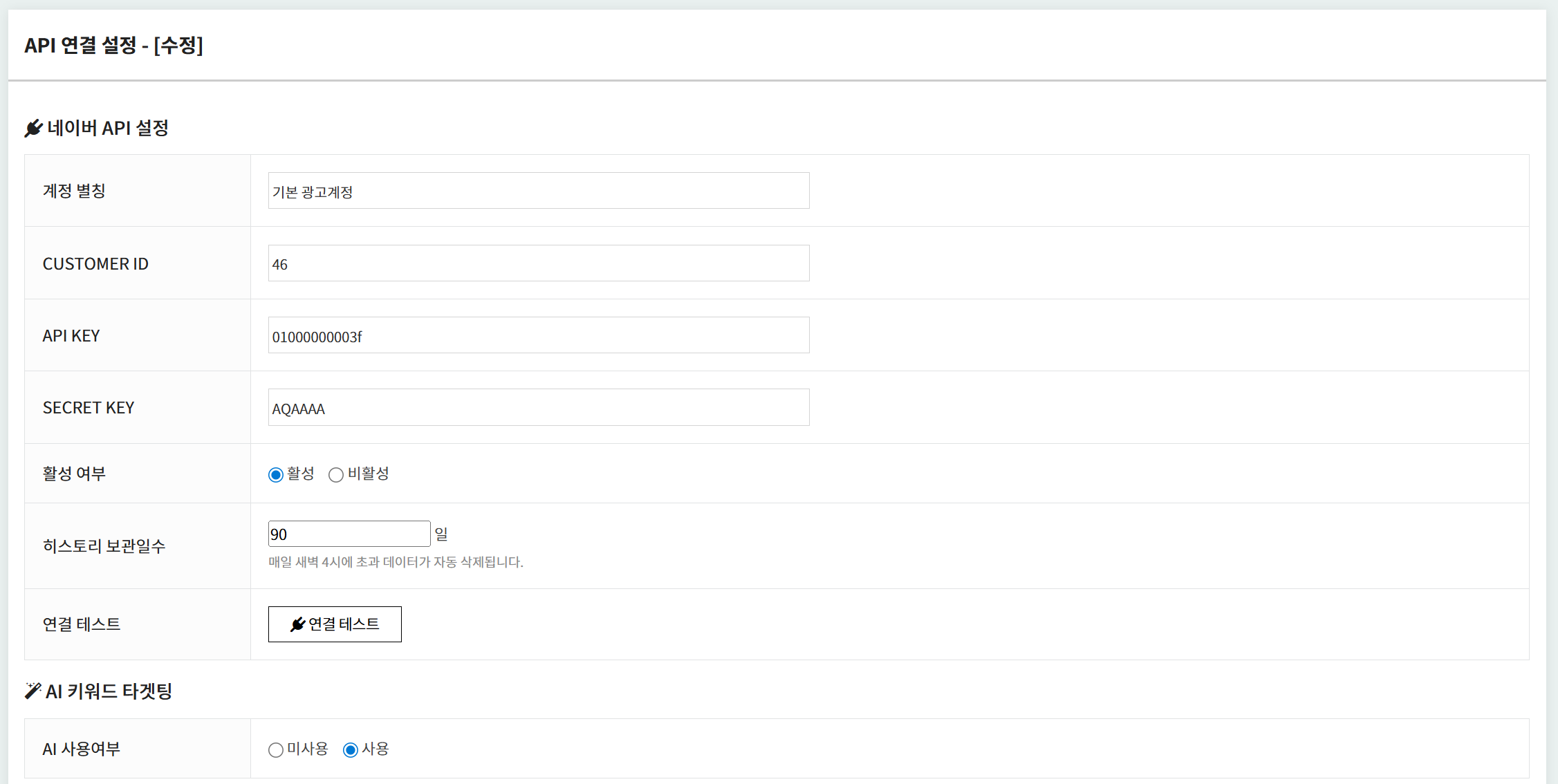Click into the CUSTOMER ID input box
The height and width of the screenshot is (784, 1558).
coord(538,263)
